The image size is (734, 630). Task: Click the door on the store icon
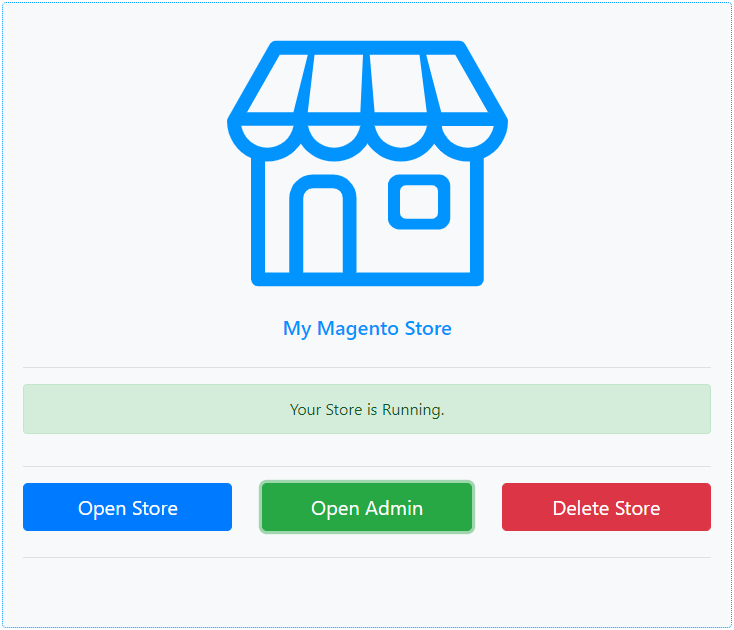[323, 230]
